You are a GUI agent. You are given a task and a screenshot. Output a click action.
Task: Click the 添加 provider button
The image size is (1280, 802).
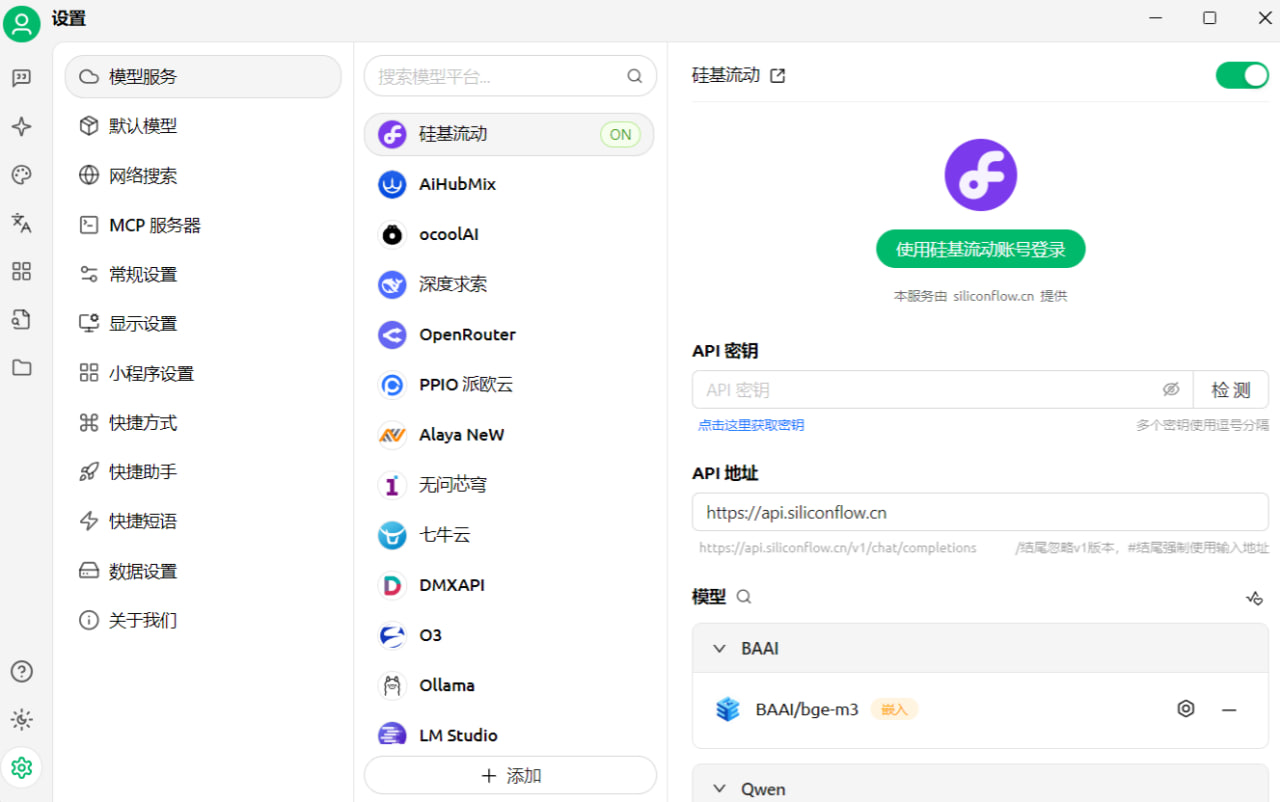(510, 776)
